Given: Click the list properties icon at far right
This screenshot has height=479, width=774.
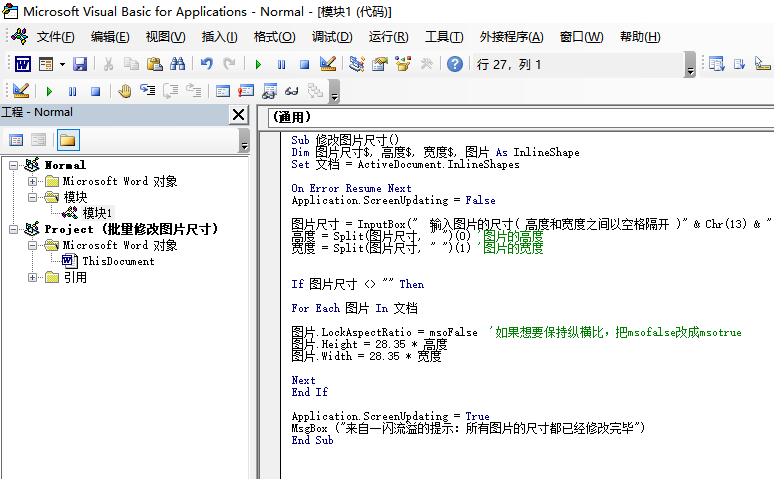Looking at the screenshot, I should (x=716, y=64).
